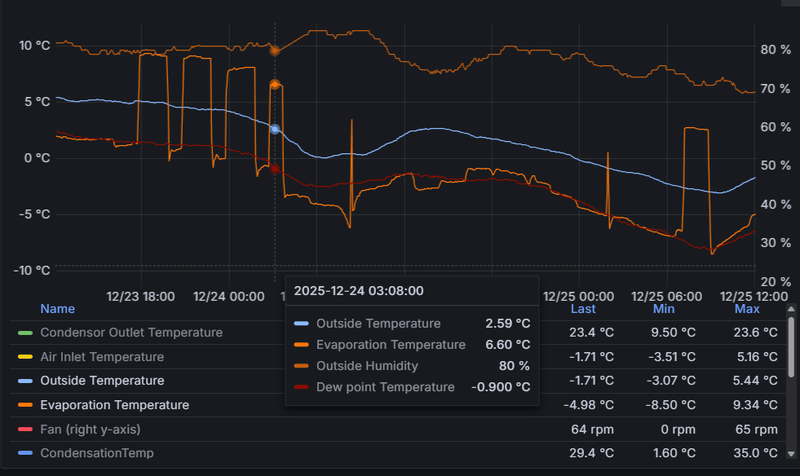Screen dimensions: 800x476
Task: Click the legend scrollbar down arrow
Action: click(791, 454)
